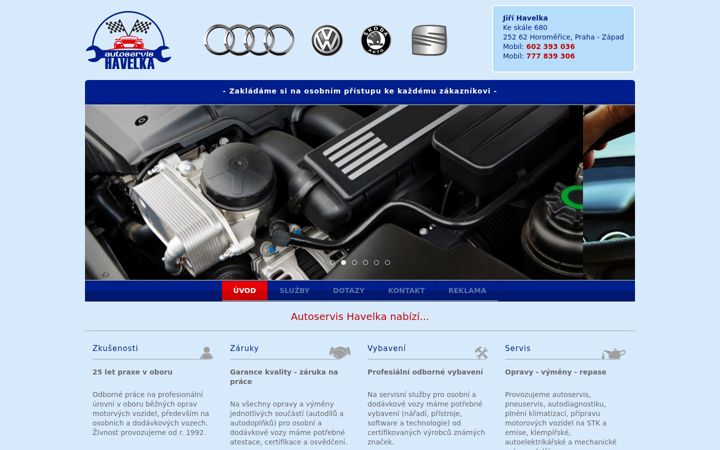Click the Škoda Auto logo

376,40
